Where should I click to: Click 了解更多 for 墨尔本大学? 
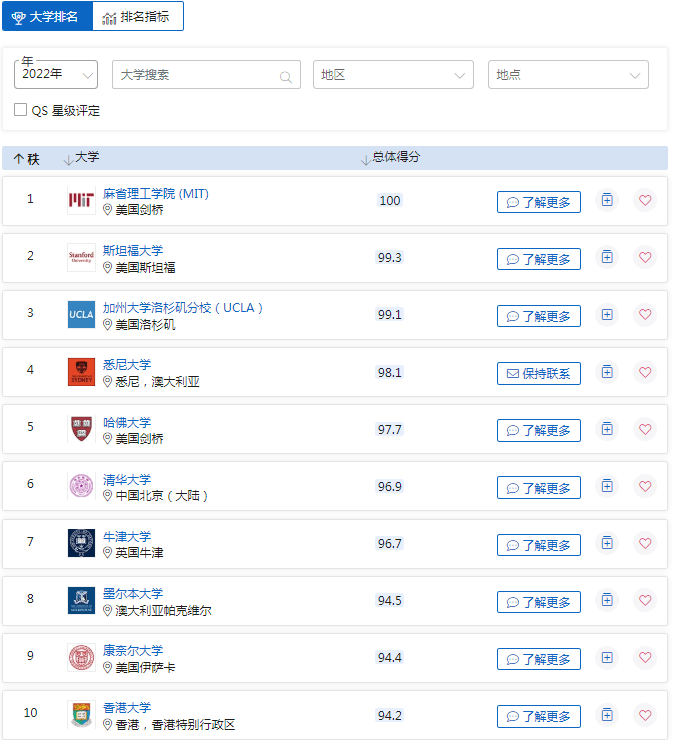[x=539, y=602]
